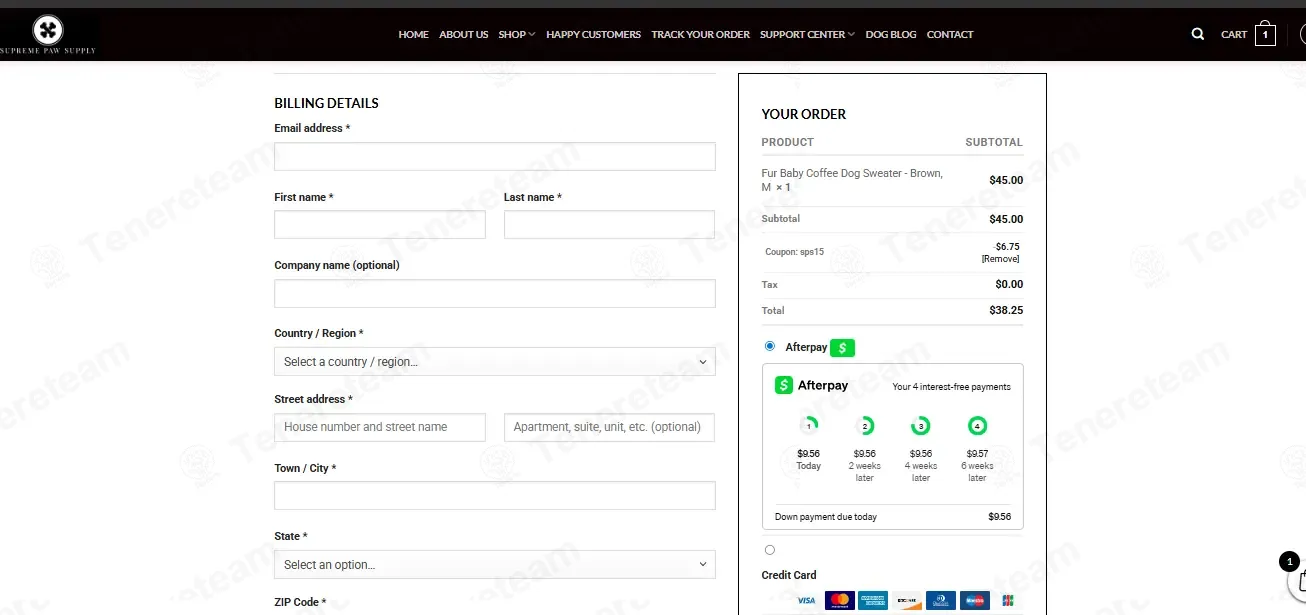Click the JCB card icon
The width and height of the screenshot is (1306, 615).
pos(1007,601)
